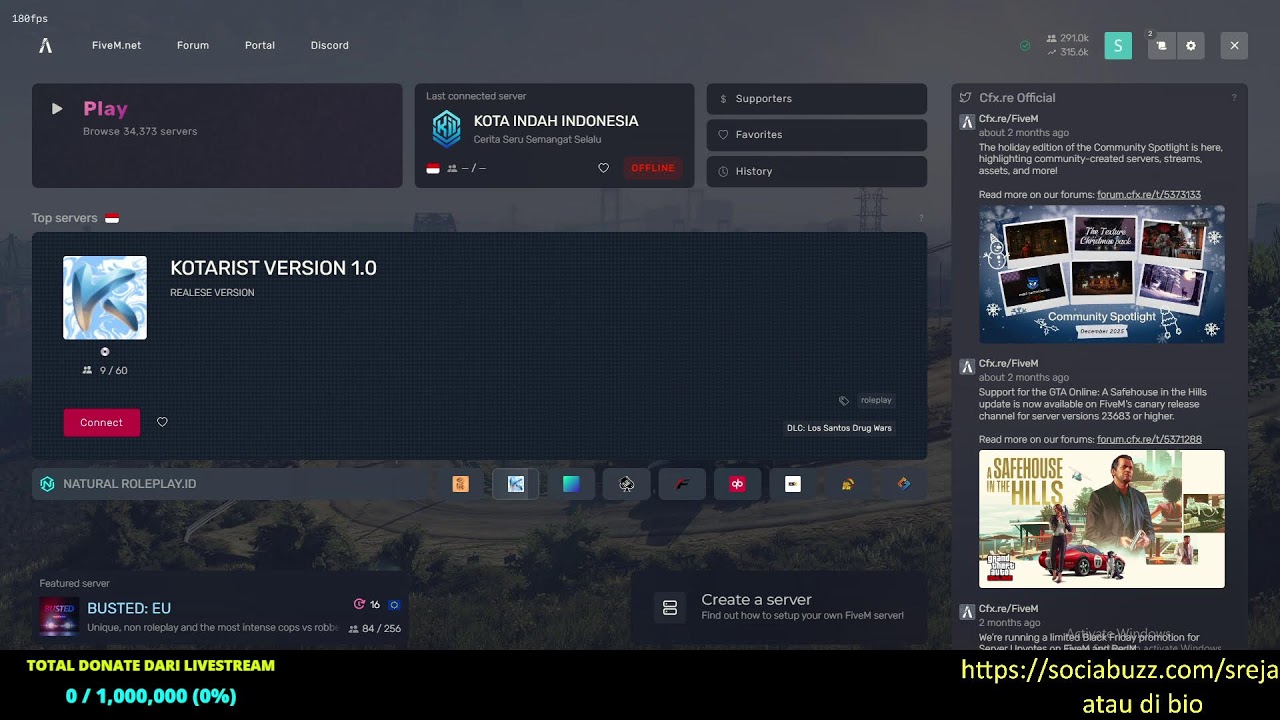Open the History server list

pyautogui.click(x=817, y=171)
